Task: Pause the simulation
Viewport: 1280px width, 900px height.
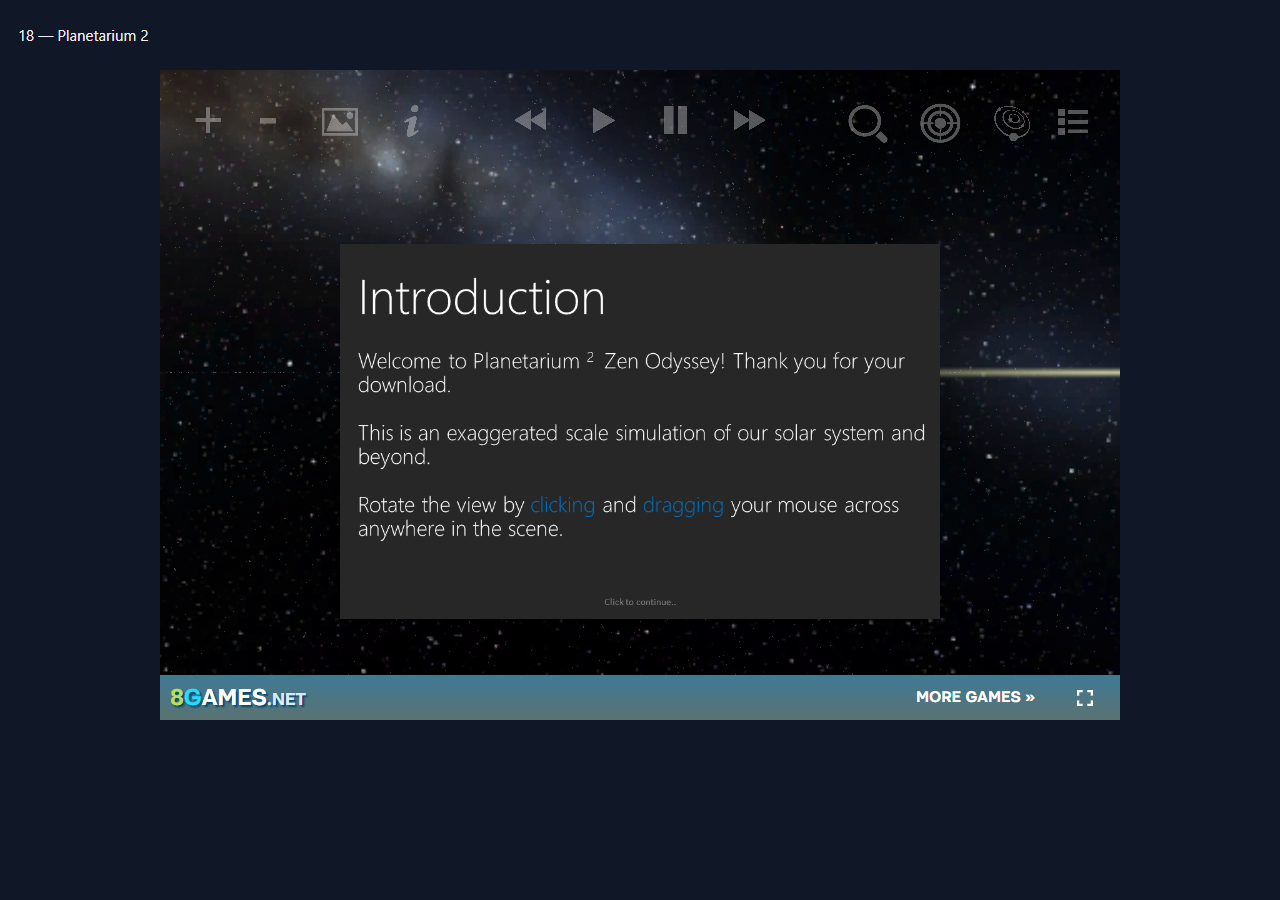Action: pos(675,120)
